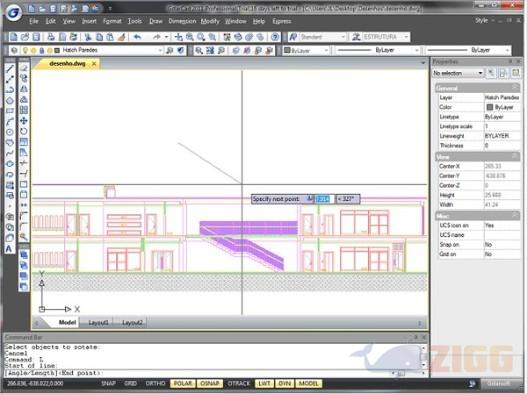Open the Draw menu

tap(156, 21)
